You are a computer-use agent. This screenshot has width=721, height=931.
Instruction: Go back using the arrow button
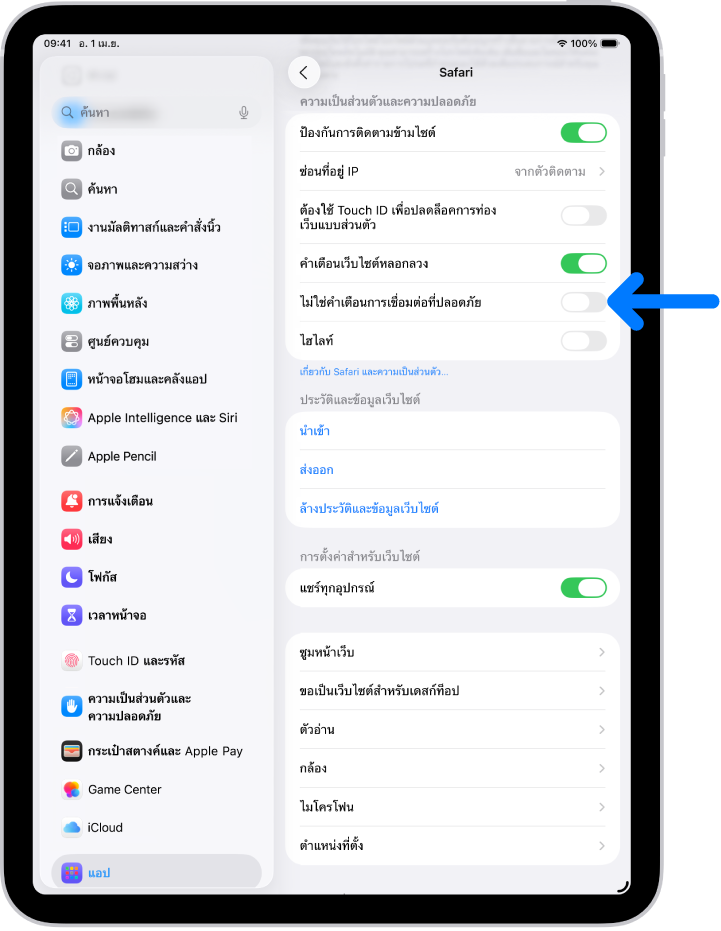(x=304, y=72)
